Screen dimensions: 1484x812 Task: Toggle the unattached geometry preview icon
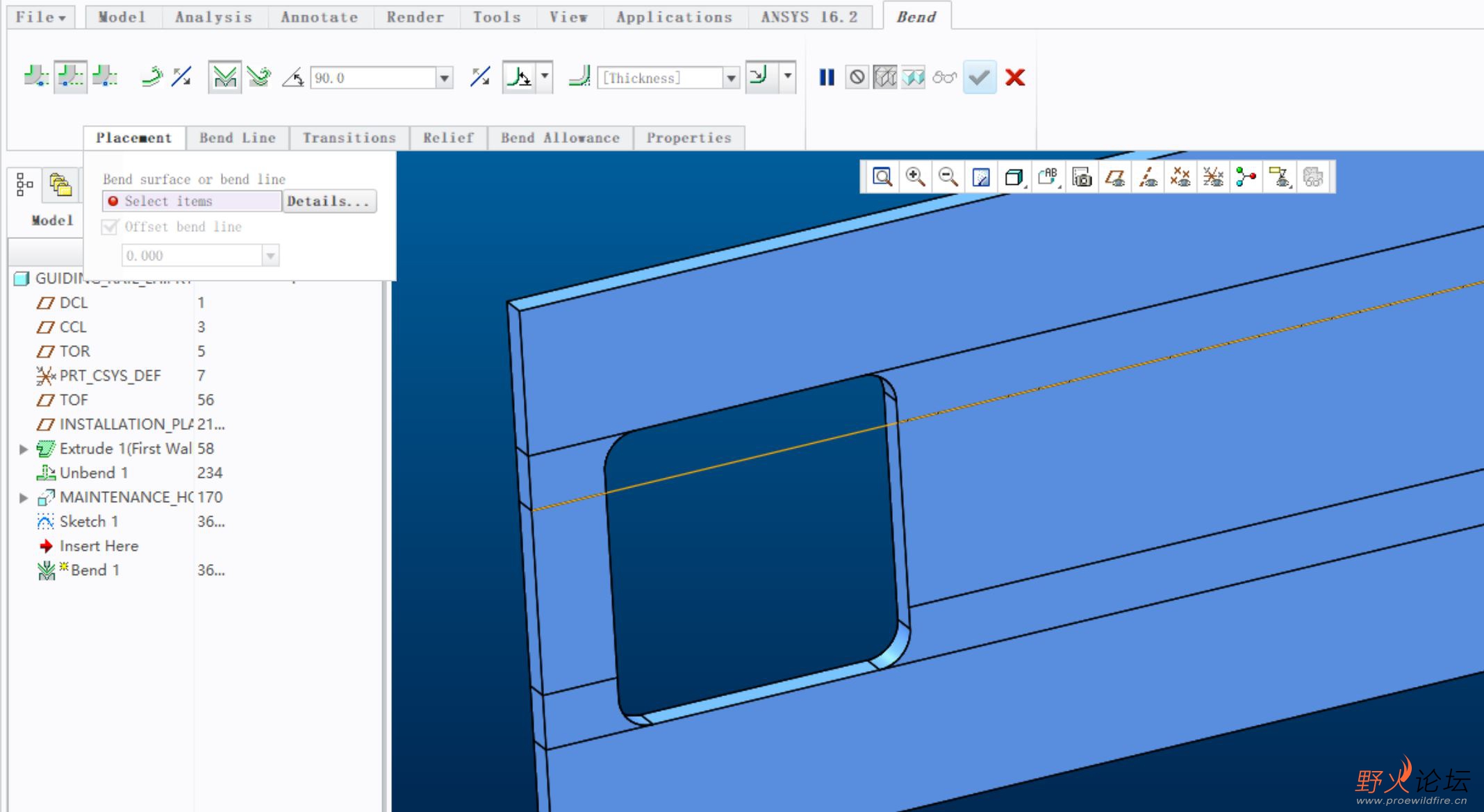(885, 77)
